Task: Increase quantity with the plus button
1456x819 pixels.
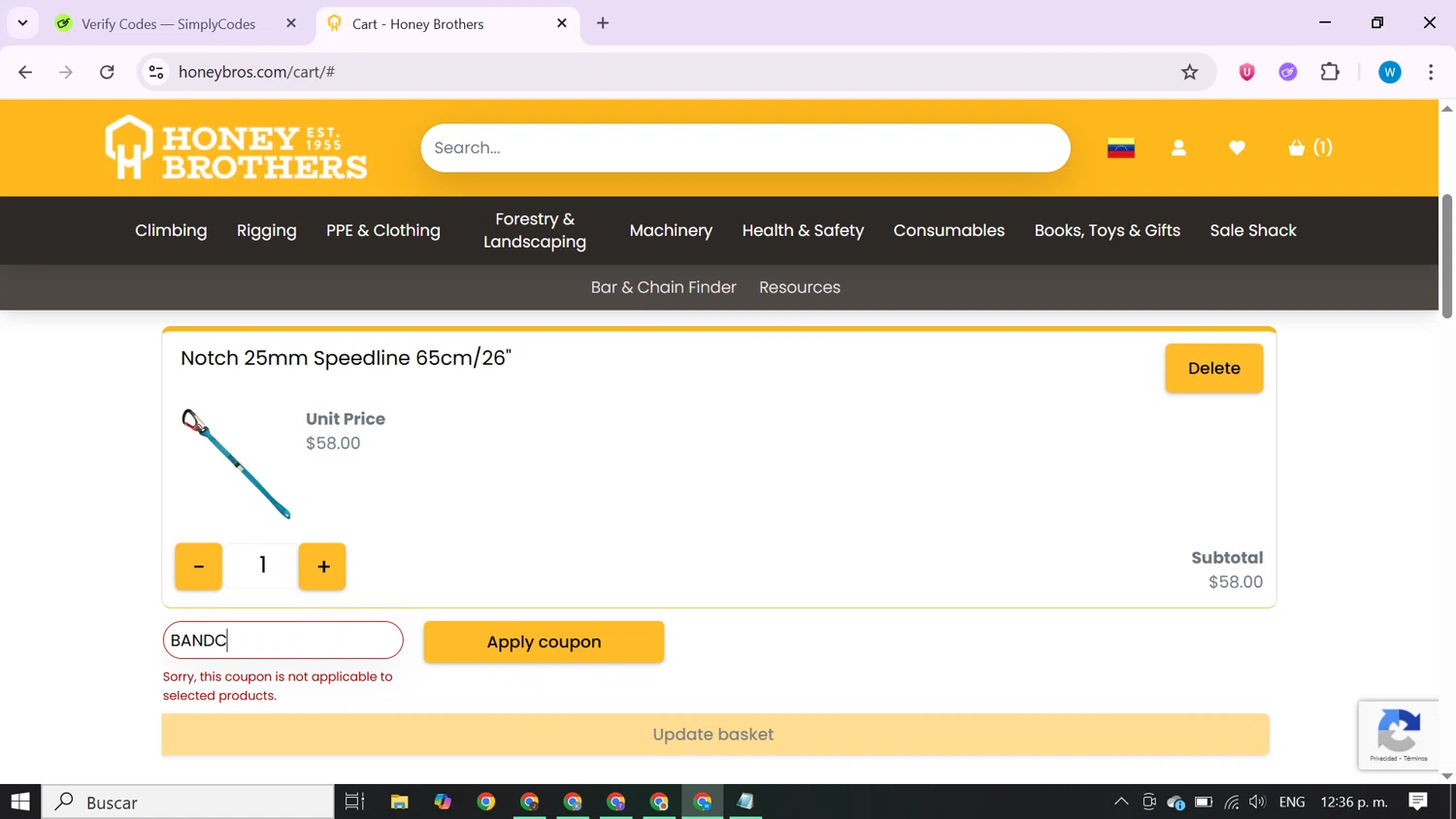Action: [x=322, y=567]
